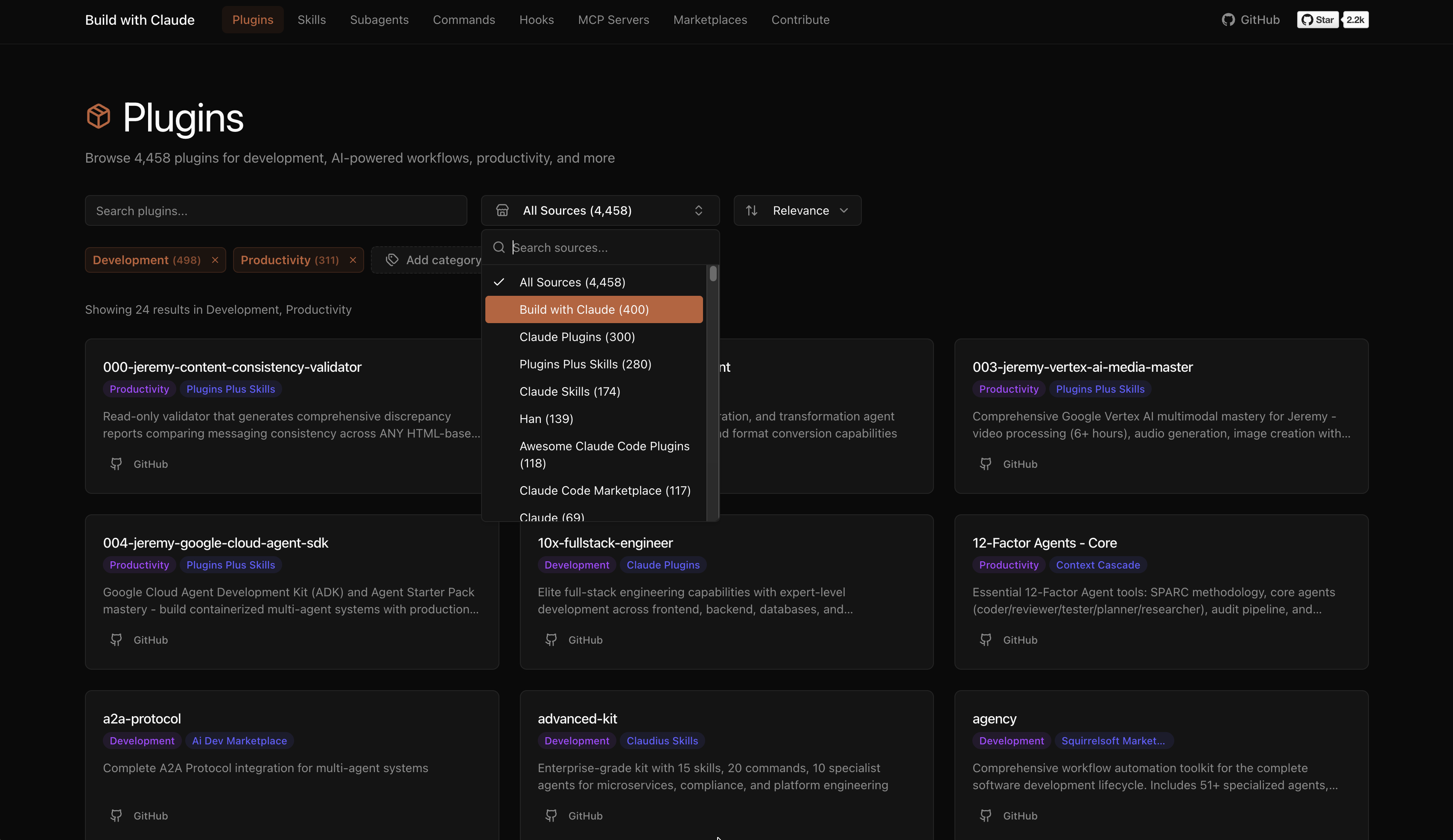
Task: Click the storefront icon inside the All Sources selector
Action: tap(503, 210)
